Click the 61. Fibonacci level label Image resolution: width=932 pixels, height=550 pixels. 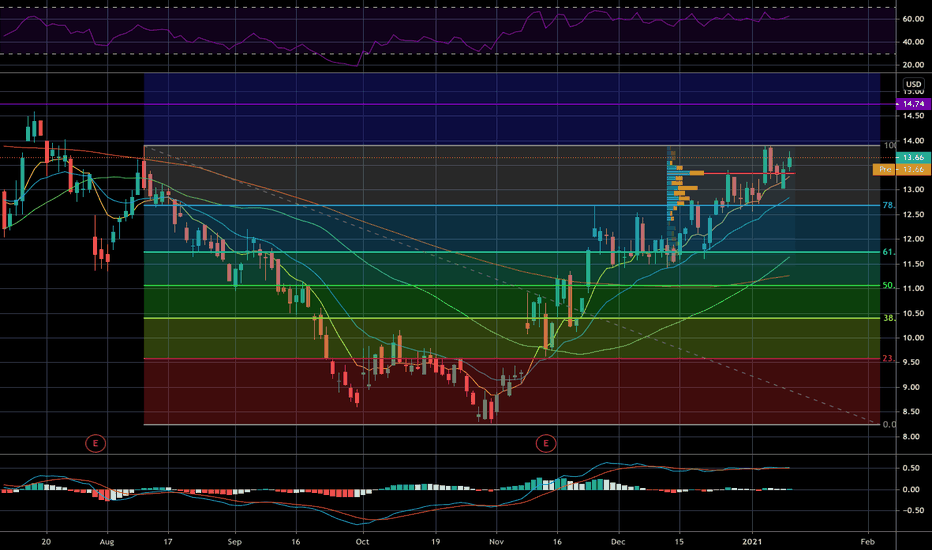(889, 252)
